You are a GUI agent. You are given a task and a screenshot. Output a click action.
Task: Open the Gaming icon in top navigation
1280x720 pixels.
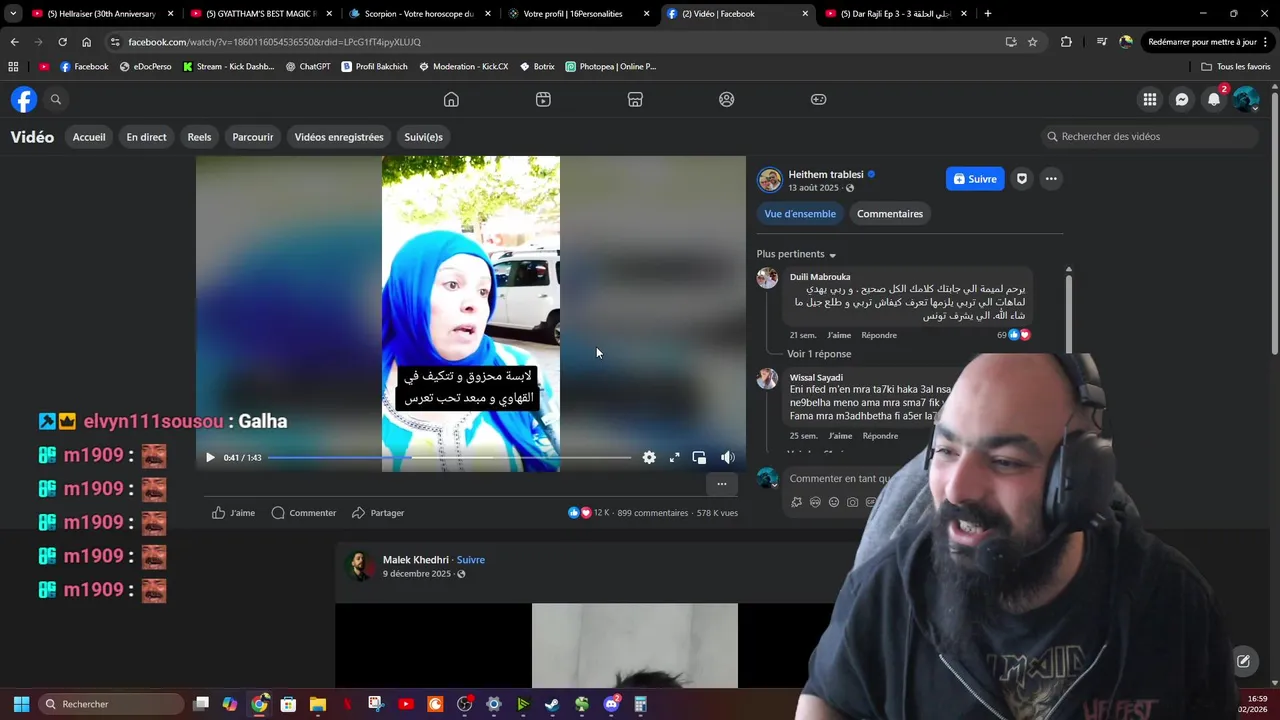(x=818, y=99)
